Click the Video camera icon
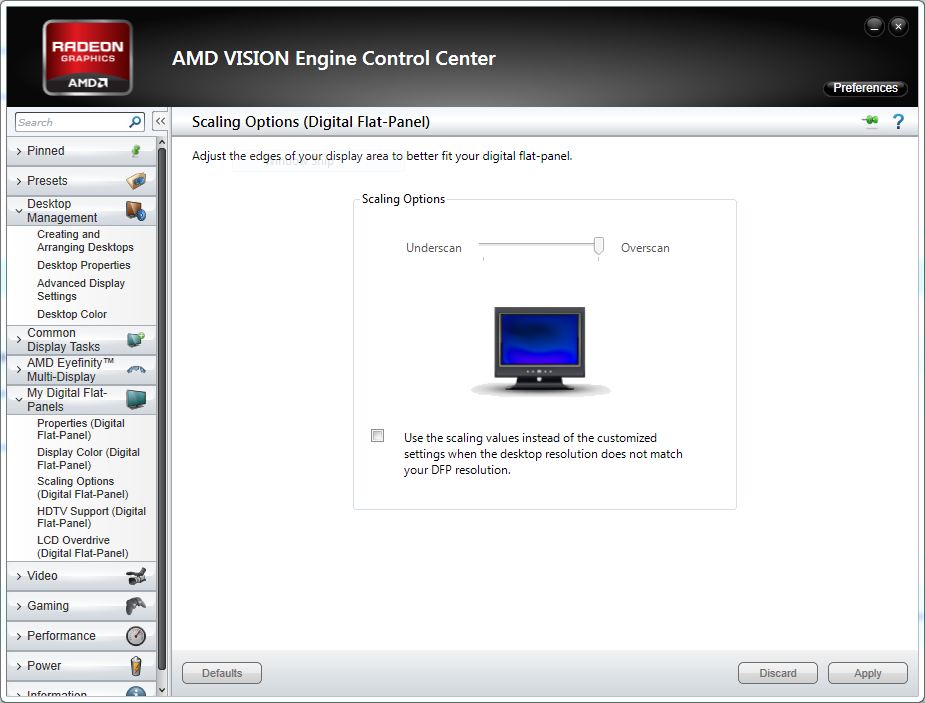Image resolution: width=925 pixels, height=703 pixels. point(136,576)
